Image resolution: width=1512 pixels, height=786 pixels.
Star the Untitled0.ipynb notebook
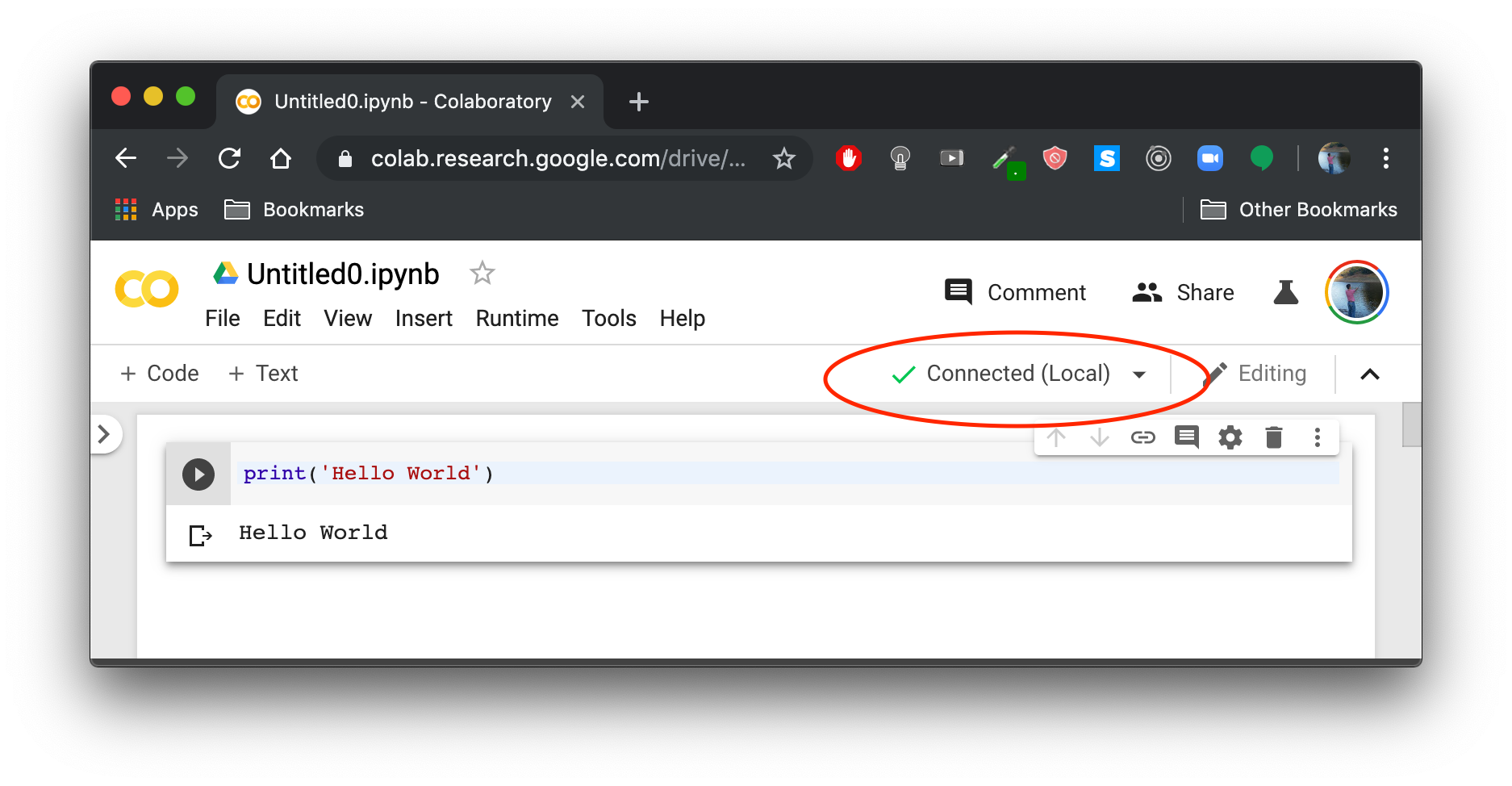pyautogui.click(x=482, y=274)
